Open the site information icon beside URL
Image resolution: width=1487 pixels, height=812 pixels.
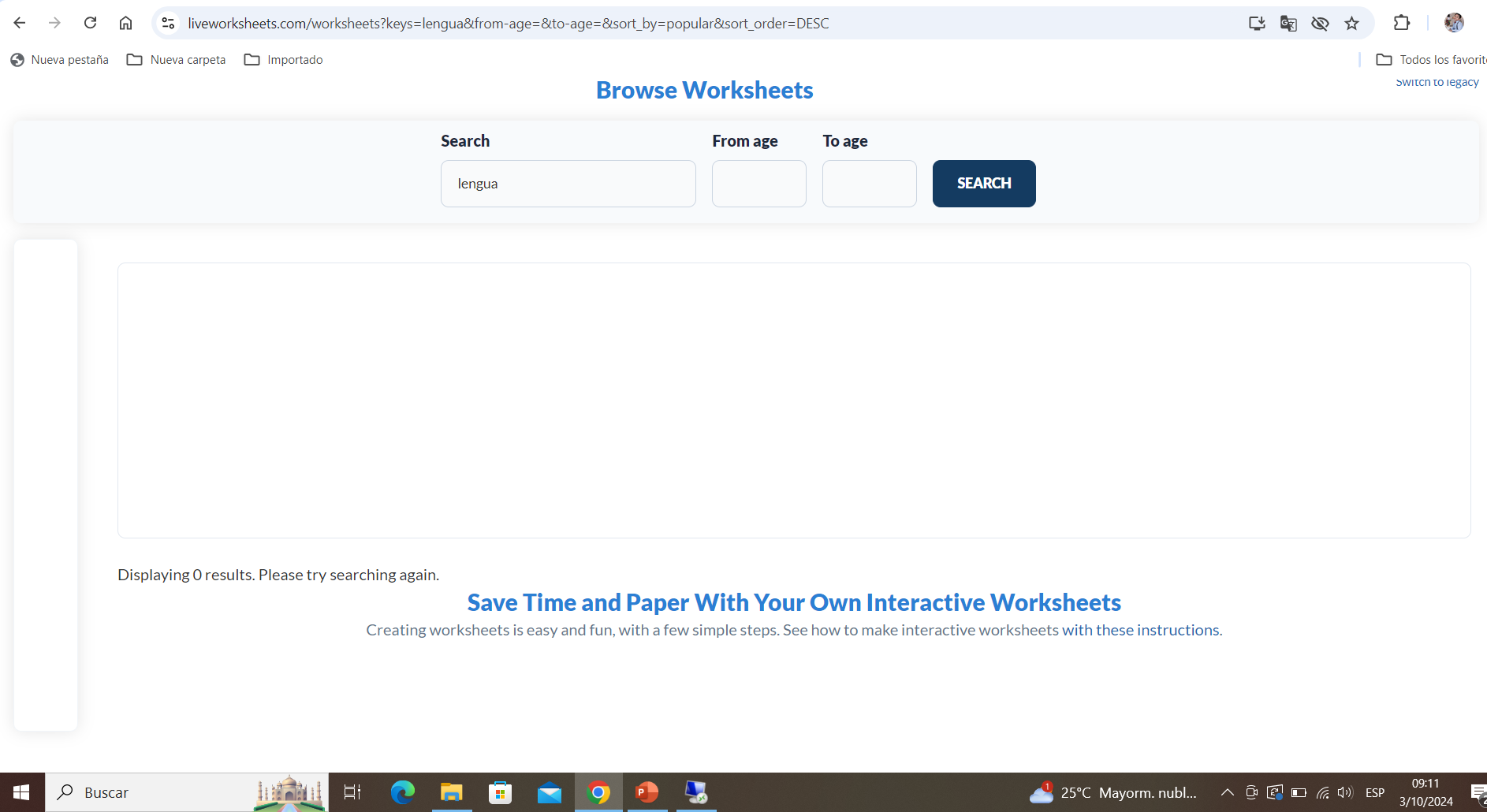[x=168, y=24]
